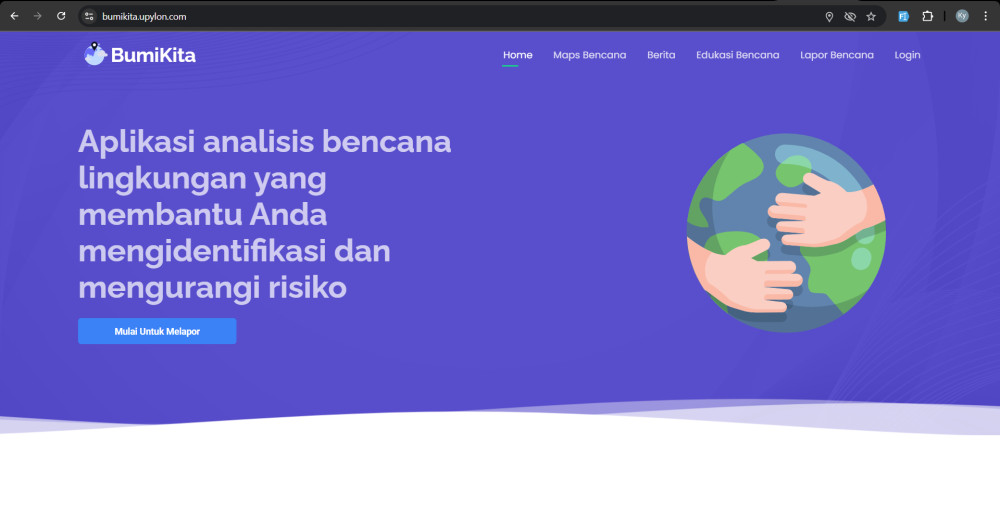The height and width of the screenshot is (506, 1000).
Task: Open the Extensions puzzle piece menu
Action: point(927,16)
